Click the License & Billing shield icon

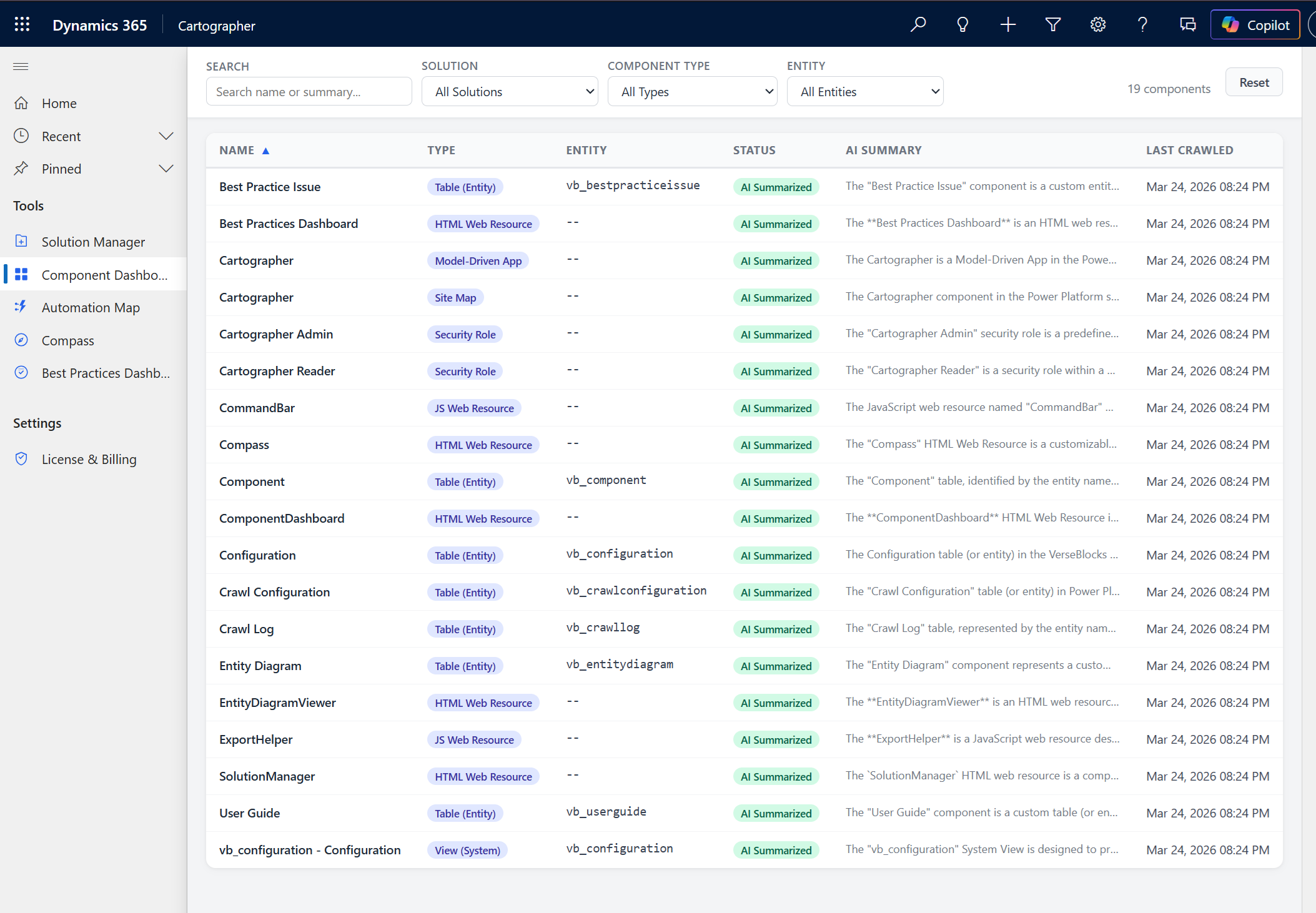click(21, 458)
